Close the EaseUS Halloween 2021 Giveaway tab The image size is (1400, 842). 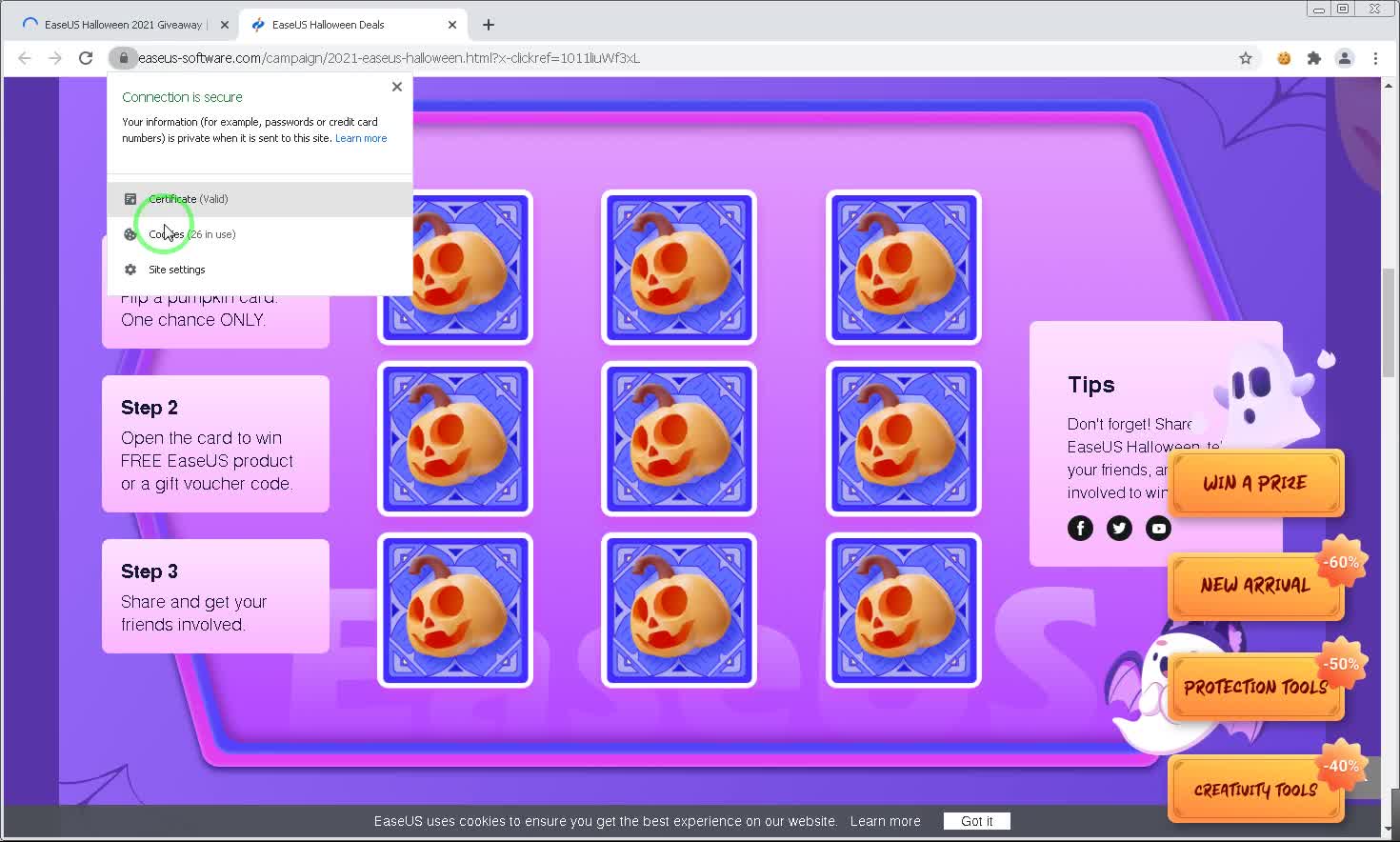point(225,25)
